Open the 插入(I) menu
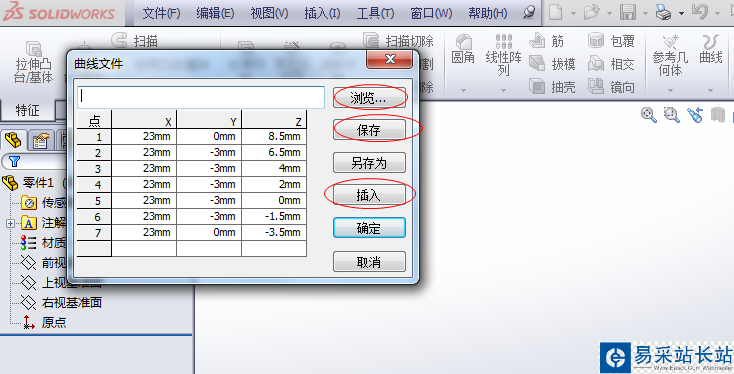Image resolution: width=734 pixels, height=374 pixels. coord(322,13)
